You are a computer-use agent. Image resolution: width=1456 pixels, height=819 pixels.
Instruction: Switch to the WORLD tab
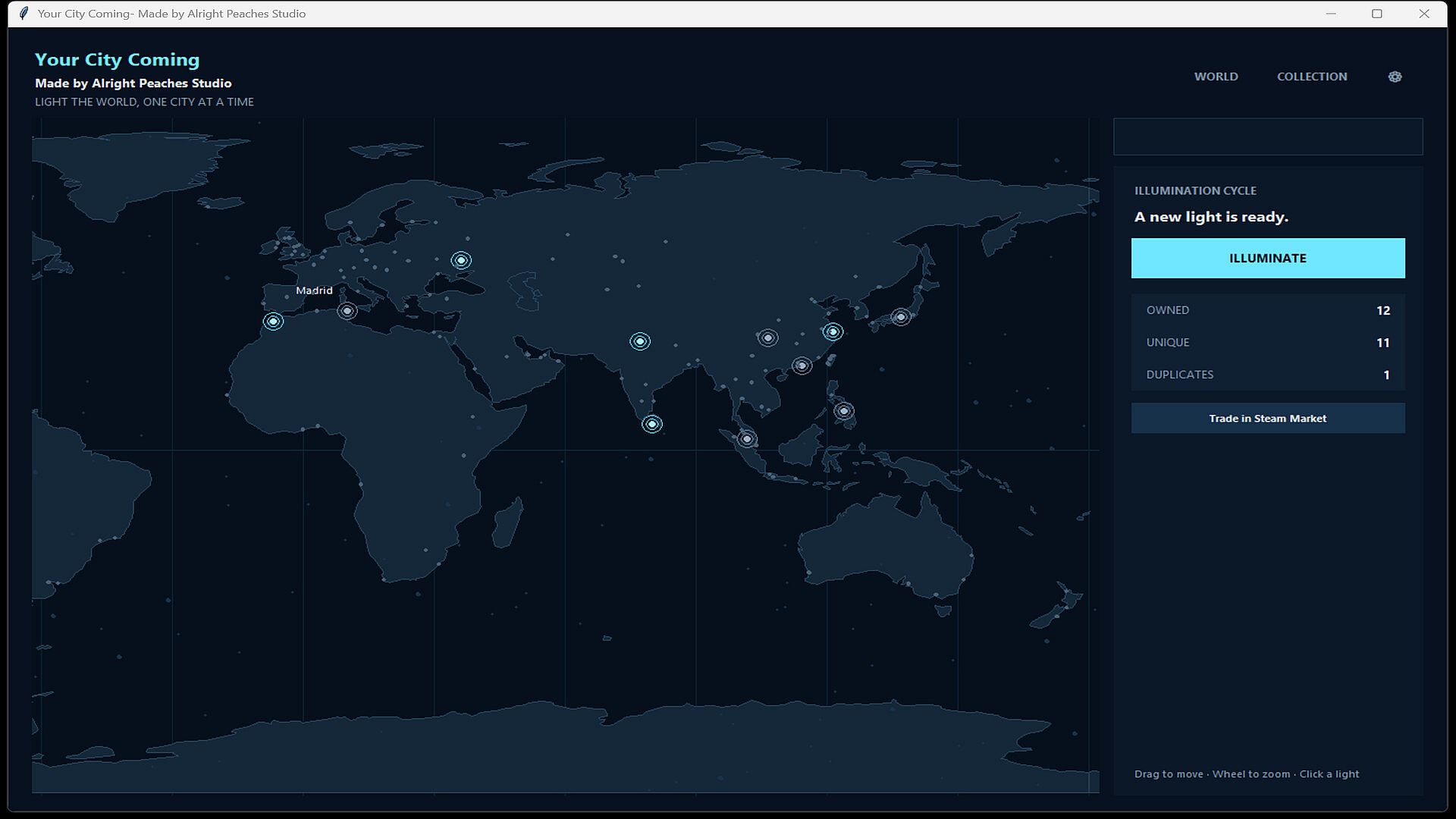[x=1216, y=77]
